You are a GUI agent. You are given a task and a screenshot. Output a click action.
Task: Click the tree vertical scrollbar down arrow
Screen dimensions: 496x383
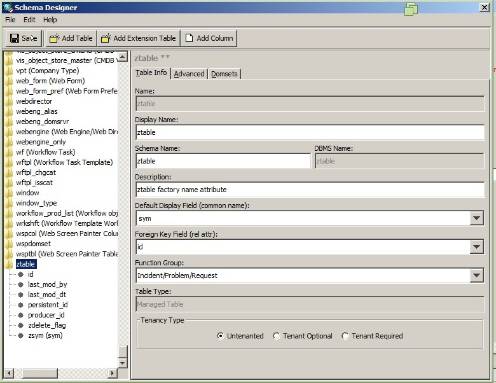coord(123,363)
